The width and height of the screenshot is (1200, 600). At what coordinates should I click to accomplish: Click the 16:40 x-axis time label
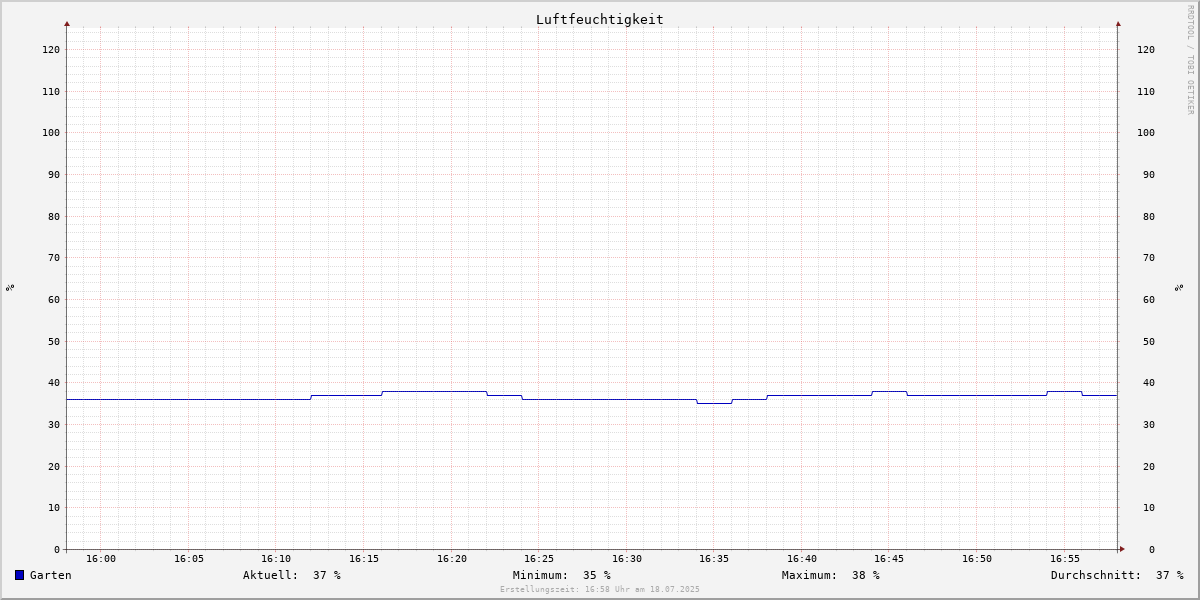[x=802, y=559]
